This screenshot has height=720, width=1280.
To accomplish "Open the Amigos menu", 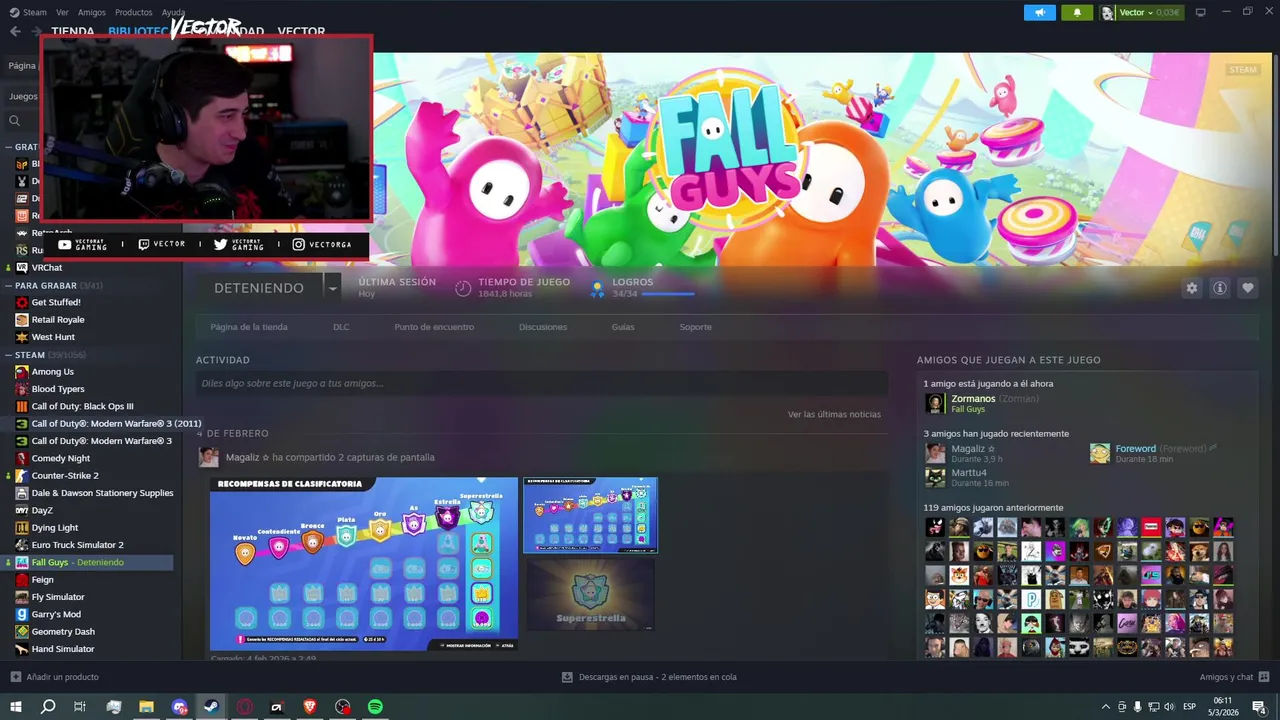I will (x=92, y=12).
